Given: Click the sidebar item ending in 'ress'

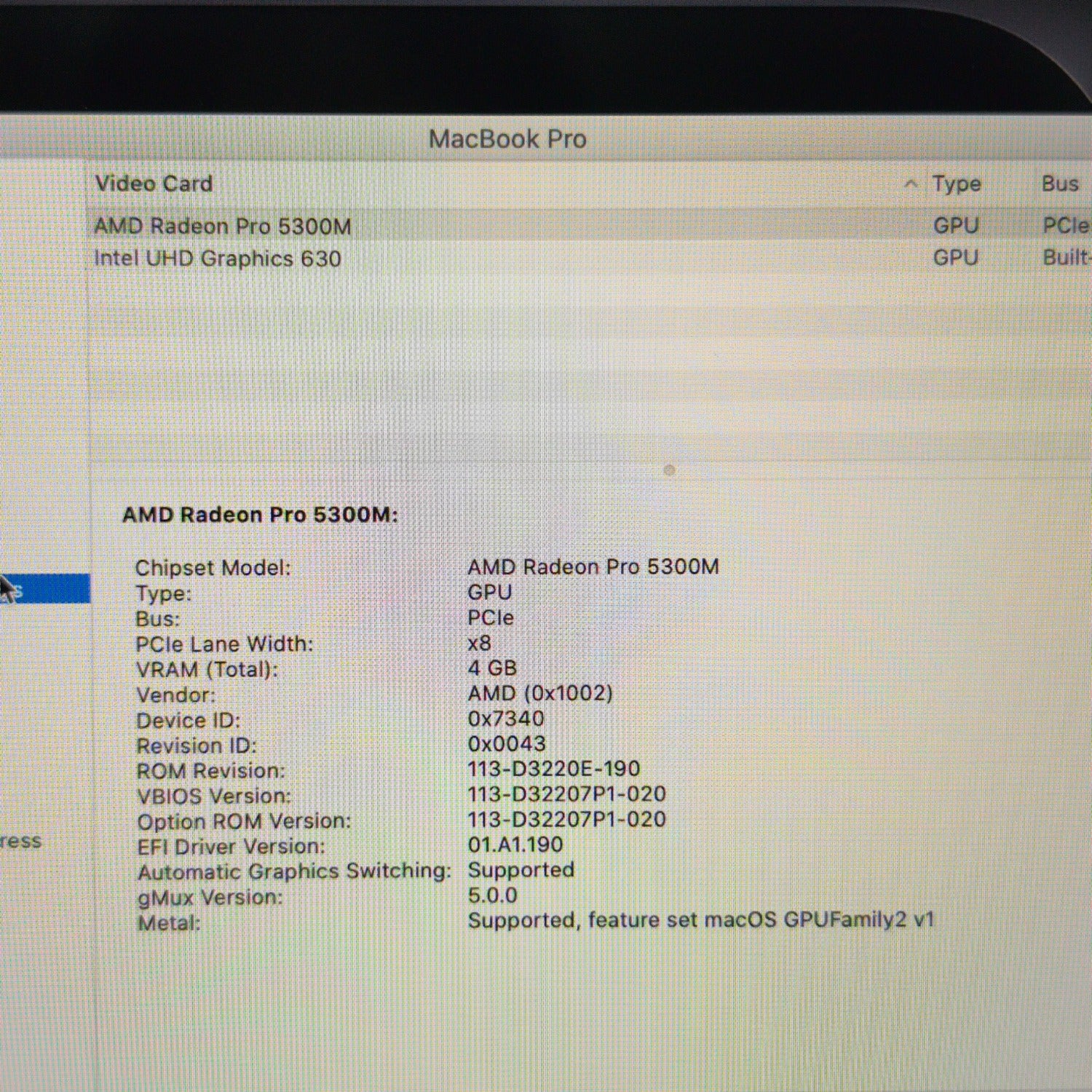Looking at the screenshot, I should 20,842.
